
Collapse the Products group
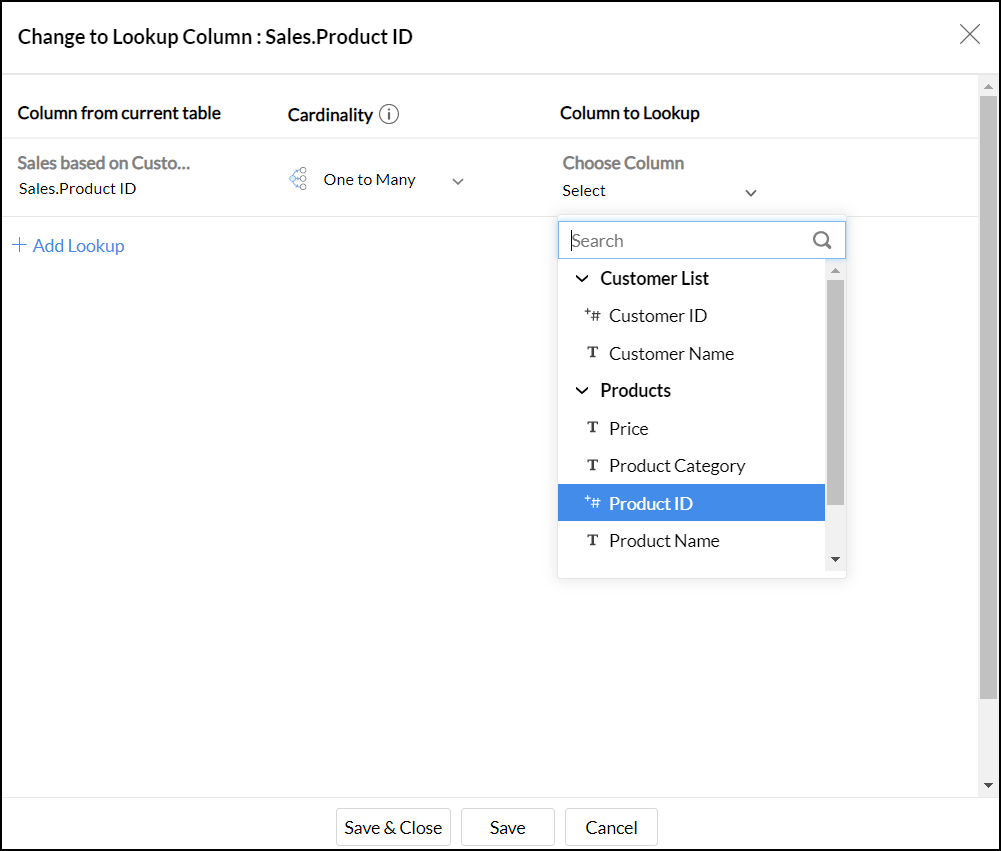(582, 390)
